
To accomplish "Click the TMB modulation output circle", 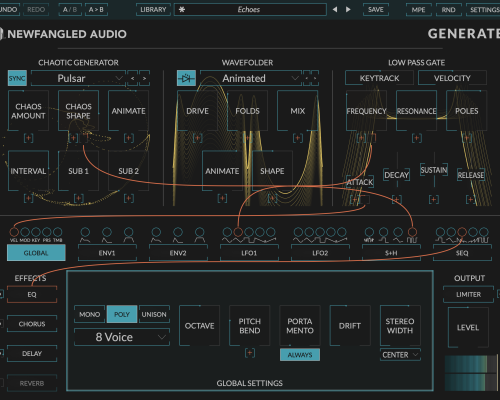I will 57,232.
